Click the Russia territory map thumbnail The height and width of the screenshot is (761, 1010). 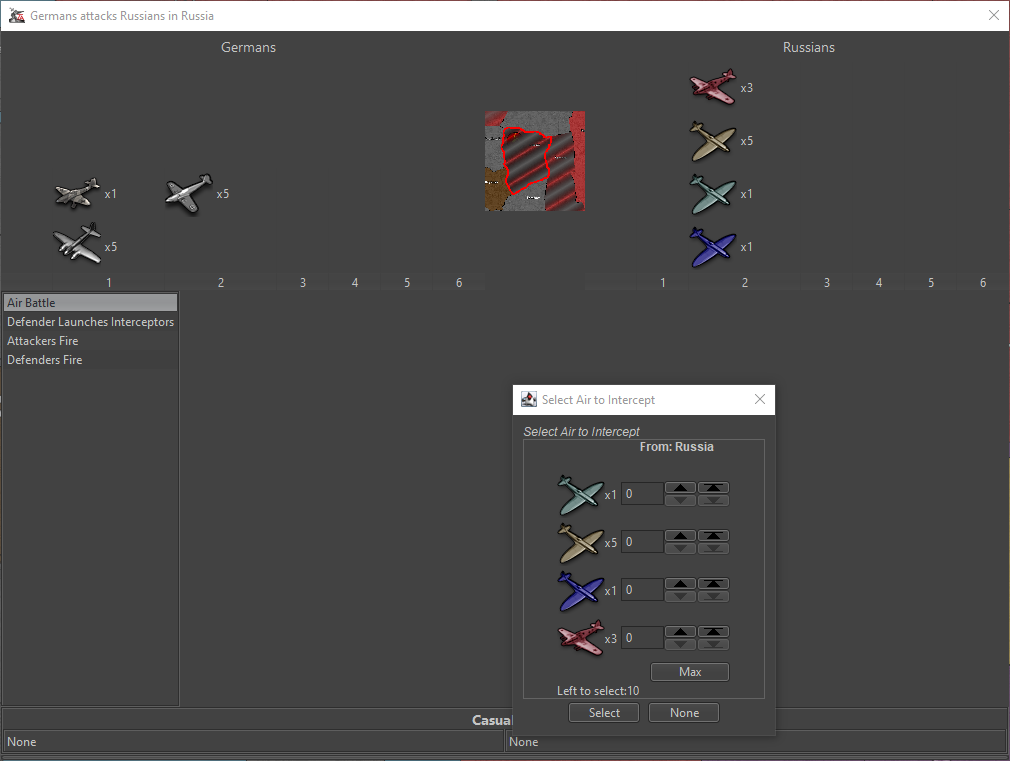coord(535,161)
